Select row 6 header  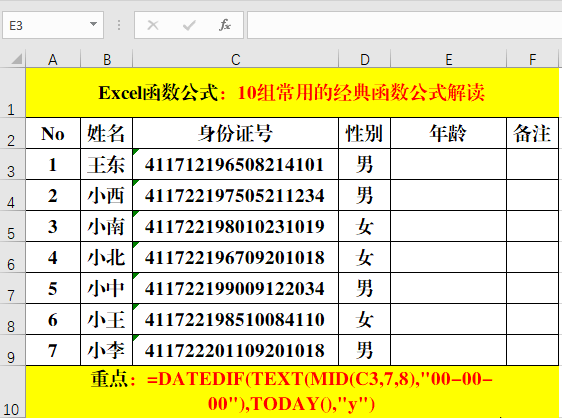13,257
